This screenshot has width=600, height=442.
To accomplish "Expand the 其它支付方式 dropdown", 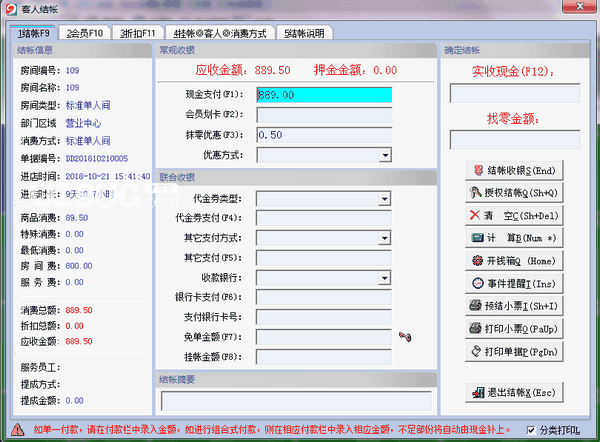I will [x=385, y=238].
